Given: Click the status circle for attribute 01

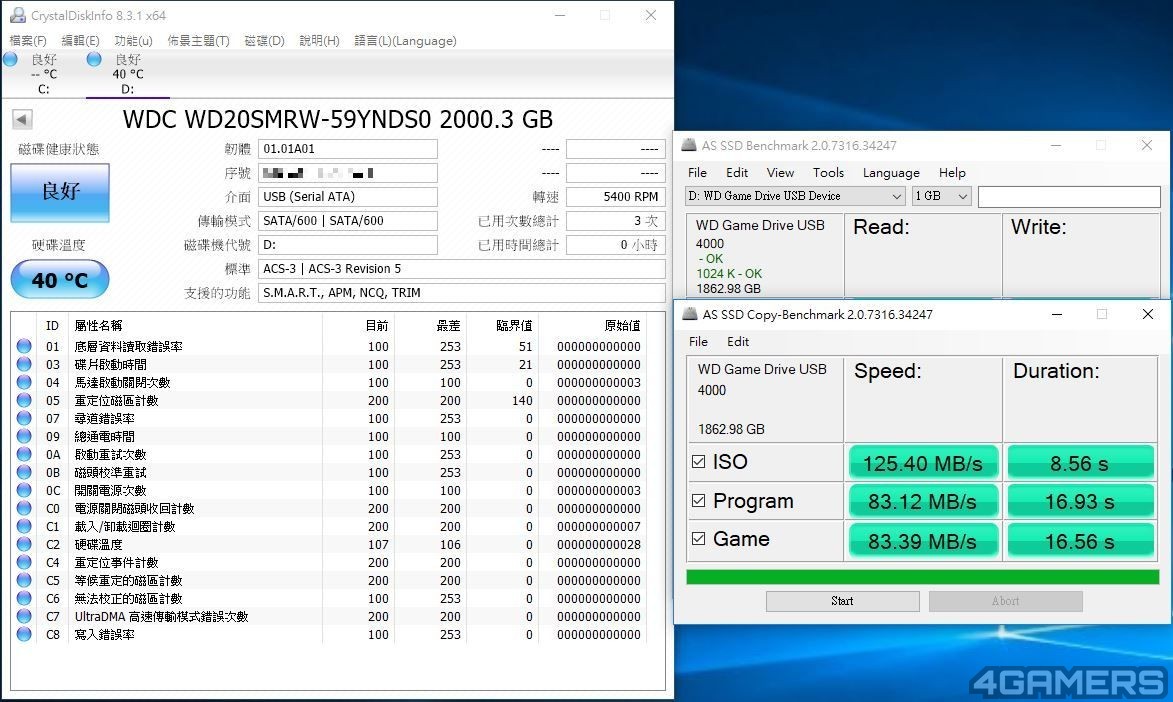Looking at the screenshot, I should tap(24, 346).
